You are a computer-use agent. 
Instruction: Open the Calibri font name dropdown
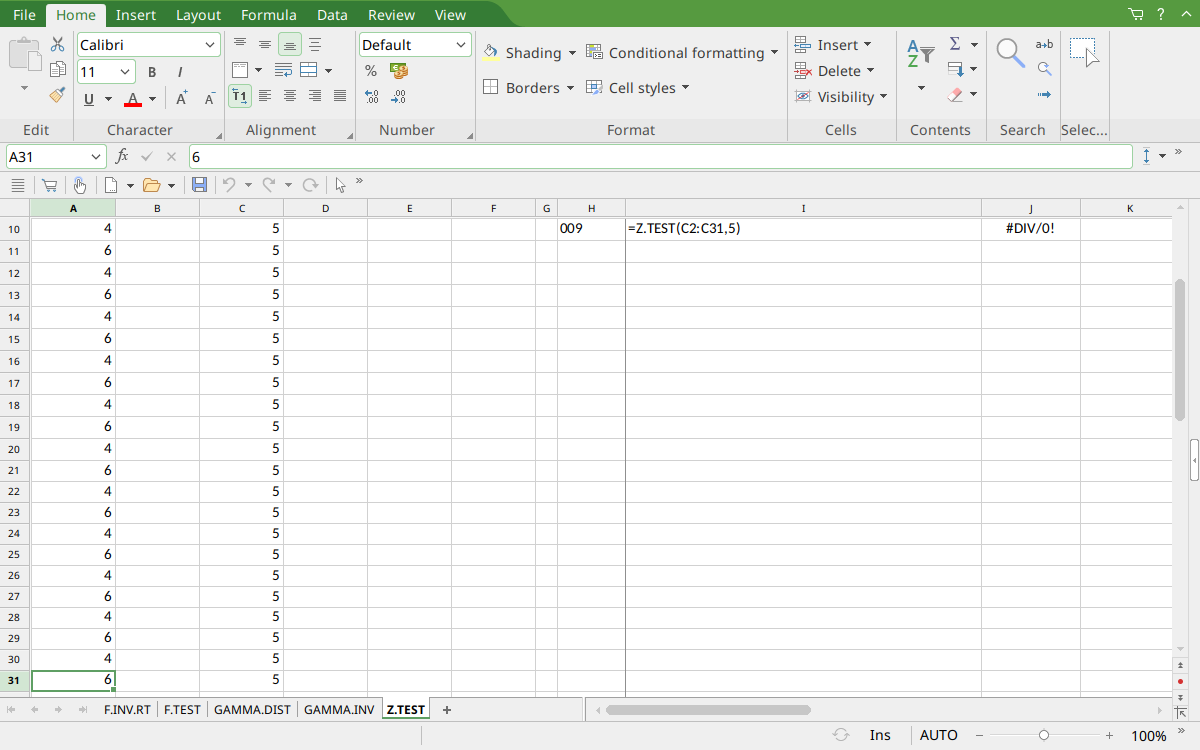tap(210, 45)
